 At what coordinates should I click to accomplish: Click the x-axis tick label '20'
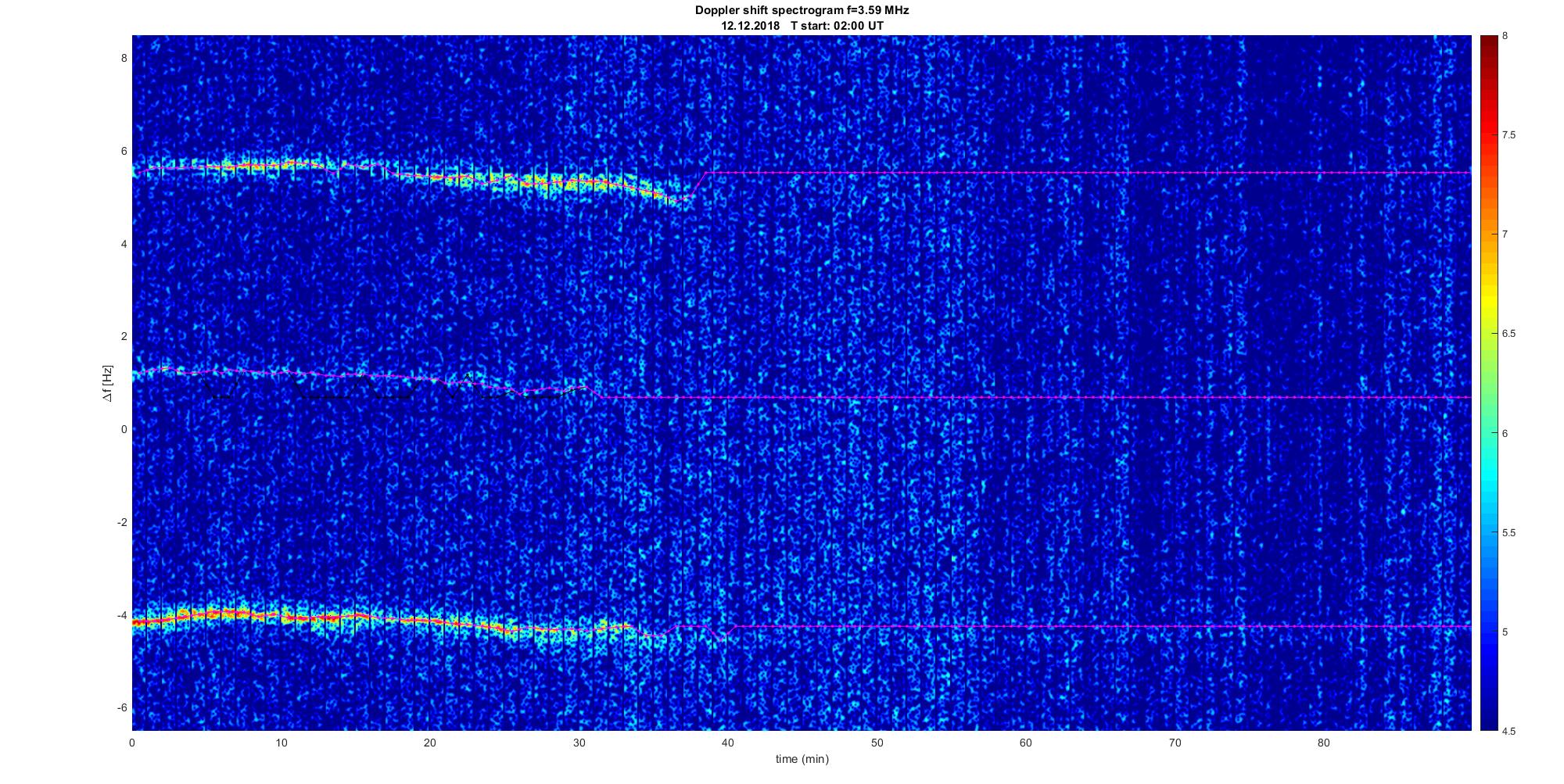click(x=430, y=743)
